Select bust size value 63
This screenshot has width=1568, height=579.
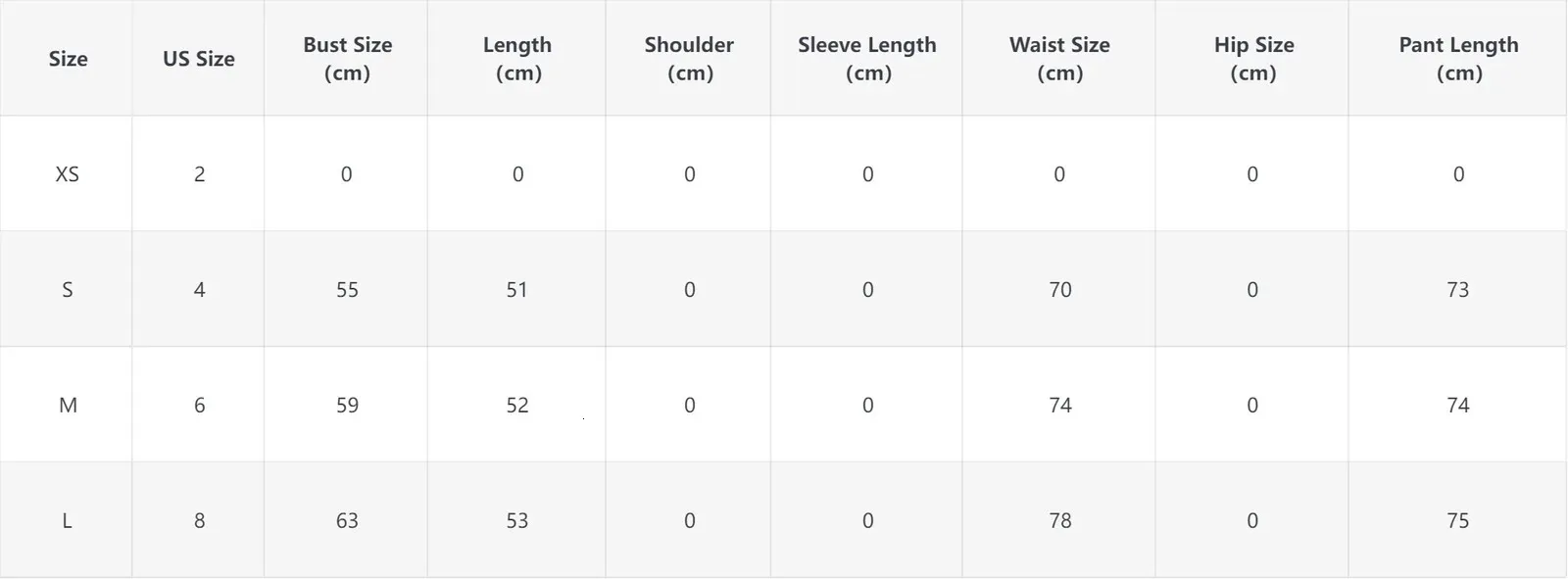[347, 521]
